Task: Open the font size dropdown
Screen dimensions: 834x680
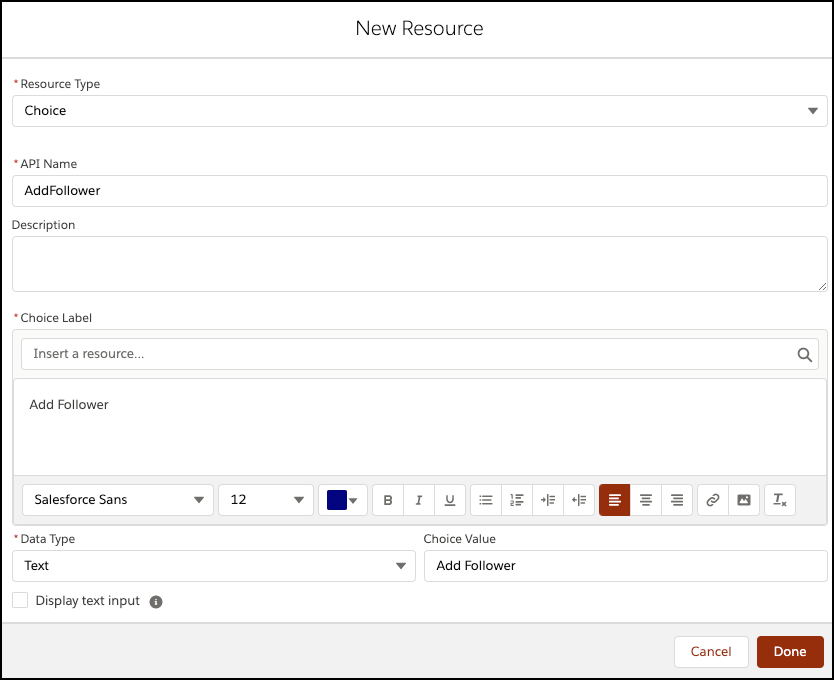Action: 265,500
